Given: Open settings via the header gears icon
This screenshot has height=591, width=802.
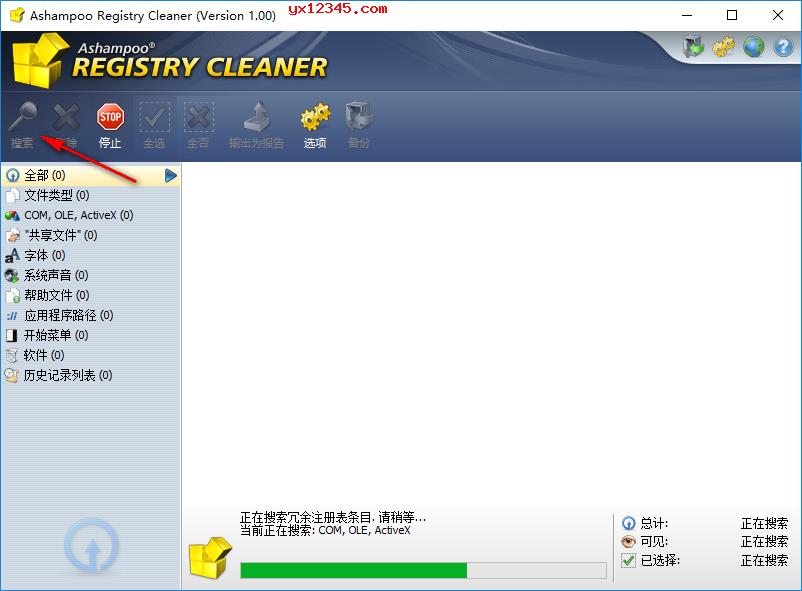Looking at the screenshot, I should 723,47.
